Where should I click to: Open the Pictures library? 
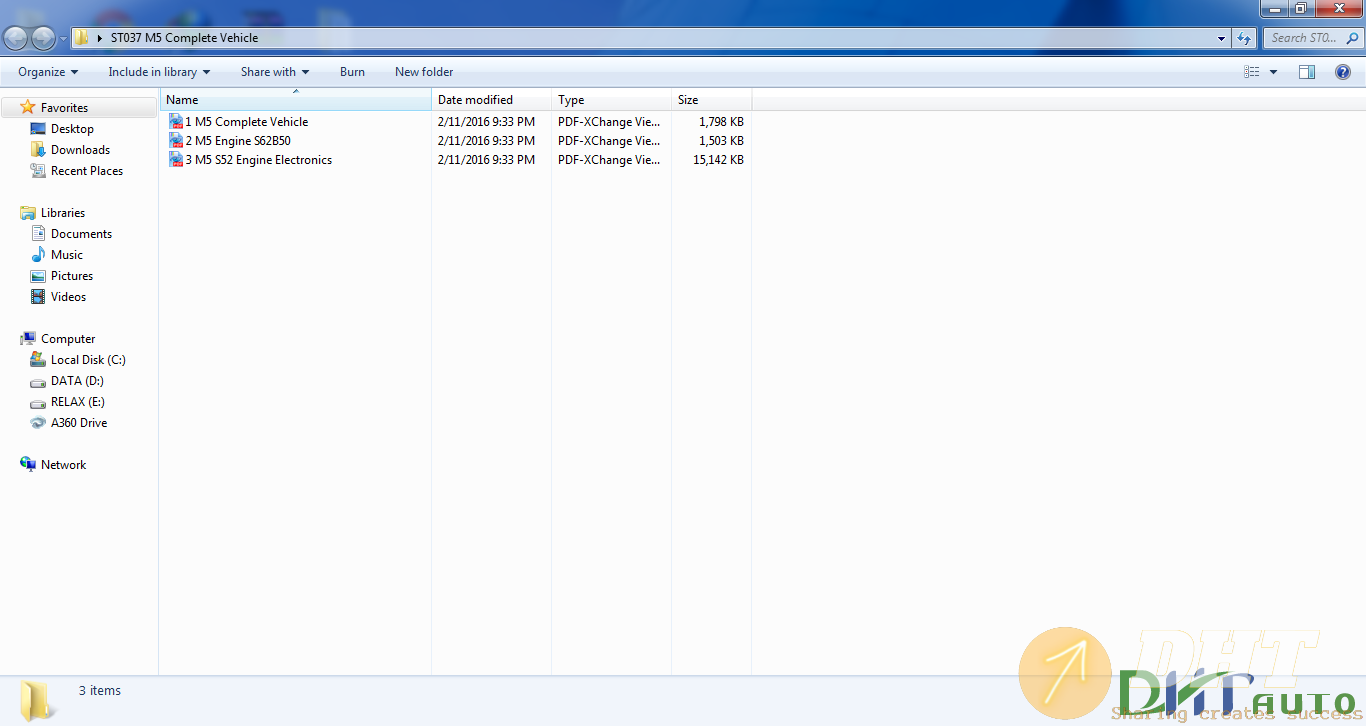(72, 276)
